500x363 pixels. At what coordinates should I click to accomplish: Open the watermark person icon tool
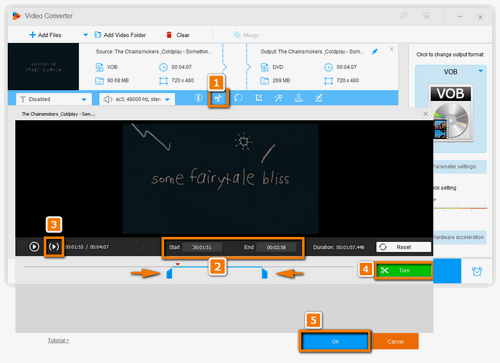[299, 98]
